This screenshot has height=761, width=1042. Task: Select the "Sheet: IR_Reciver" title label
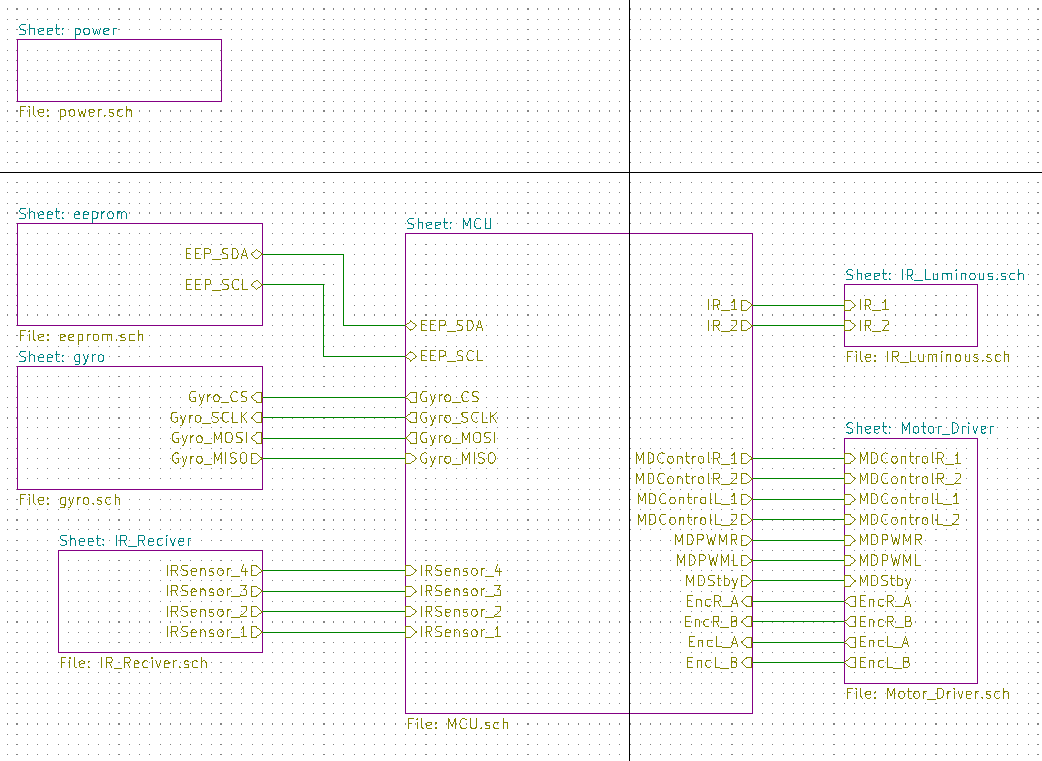[126, 541]
